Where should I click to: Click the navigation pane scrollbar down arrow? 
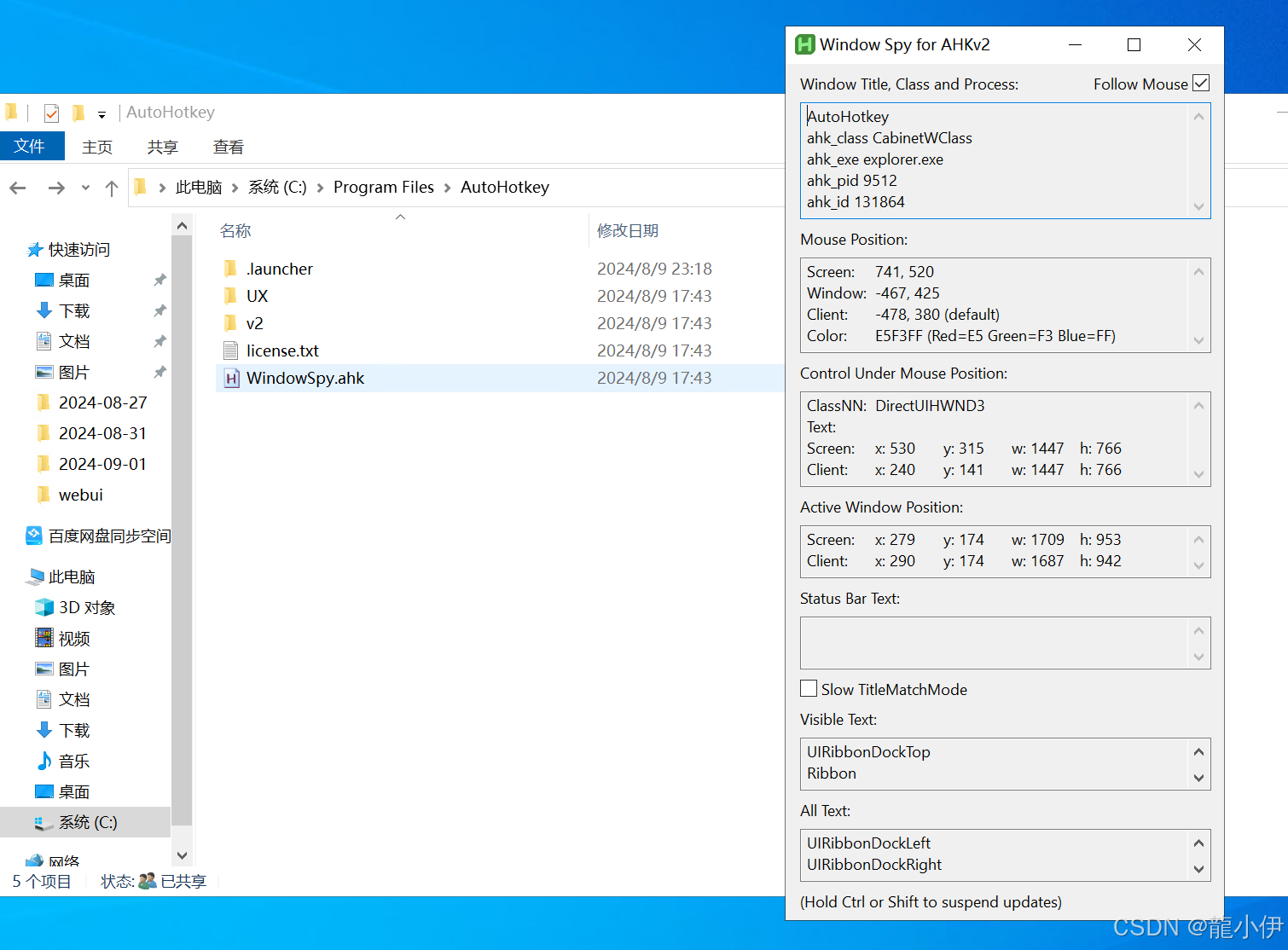click(182, 855)
